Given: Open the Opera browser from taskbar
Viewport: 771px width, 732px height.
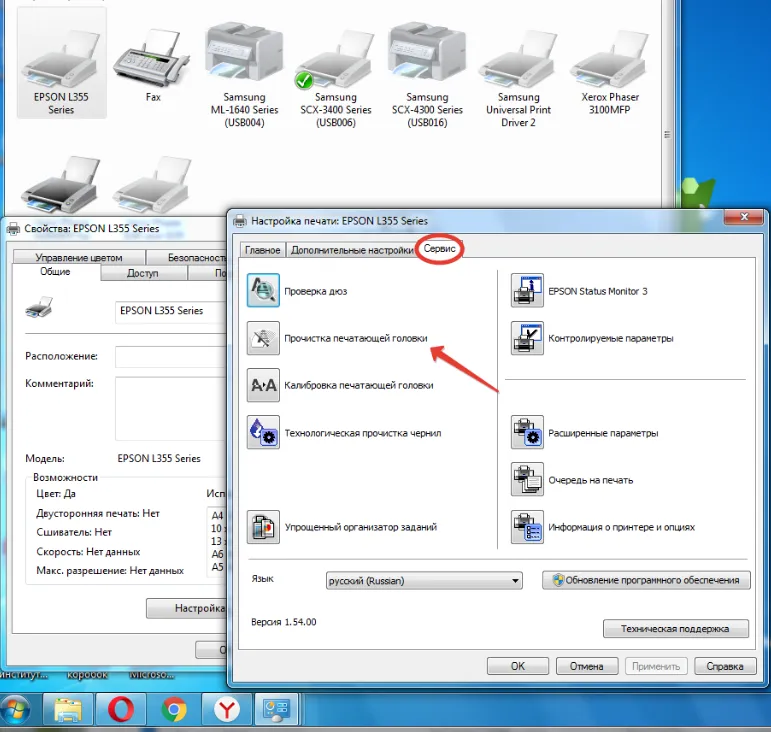Looking at the screenshot, I should [x=121, y=709].
